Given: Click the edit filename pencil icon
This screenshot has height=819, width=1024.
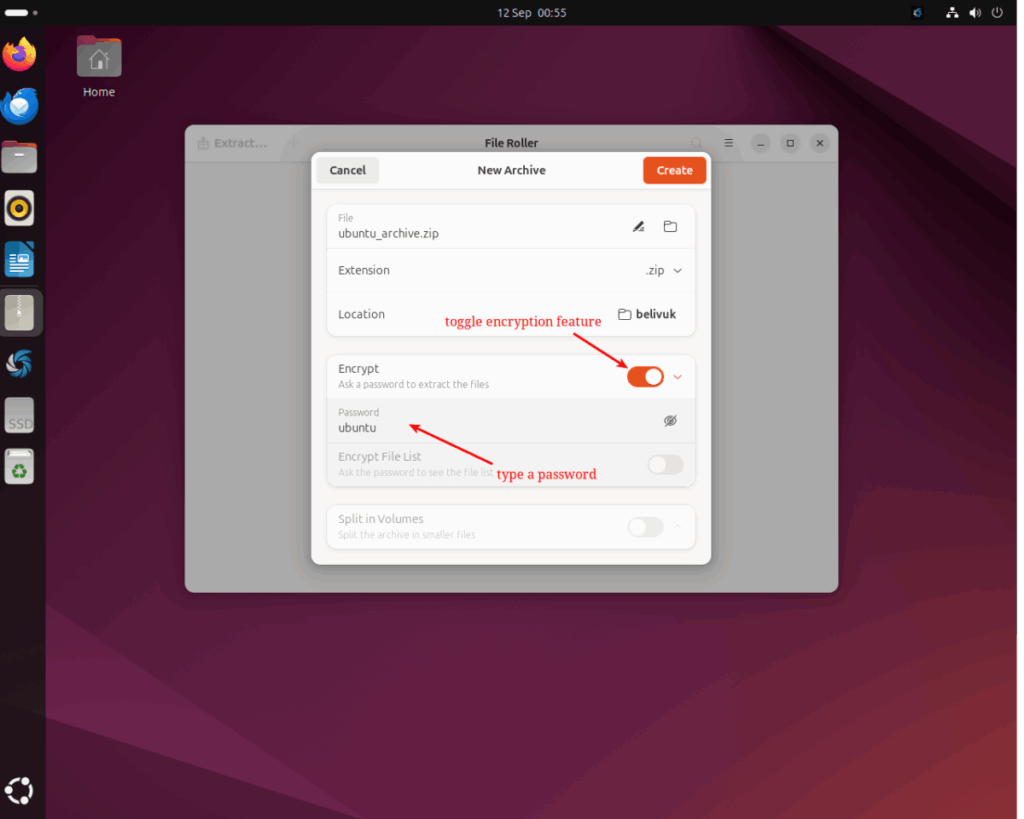Looking at the screenshot, I should pyautogui.click(x=639, y=227).
